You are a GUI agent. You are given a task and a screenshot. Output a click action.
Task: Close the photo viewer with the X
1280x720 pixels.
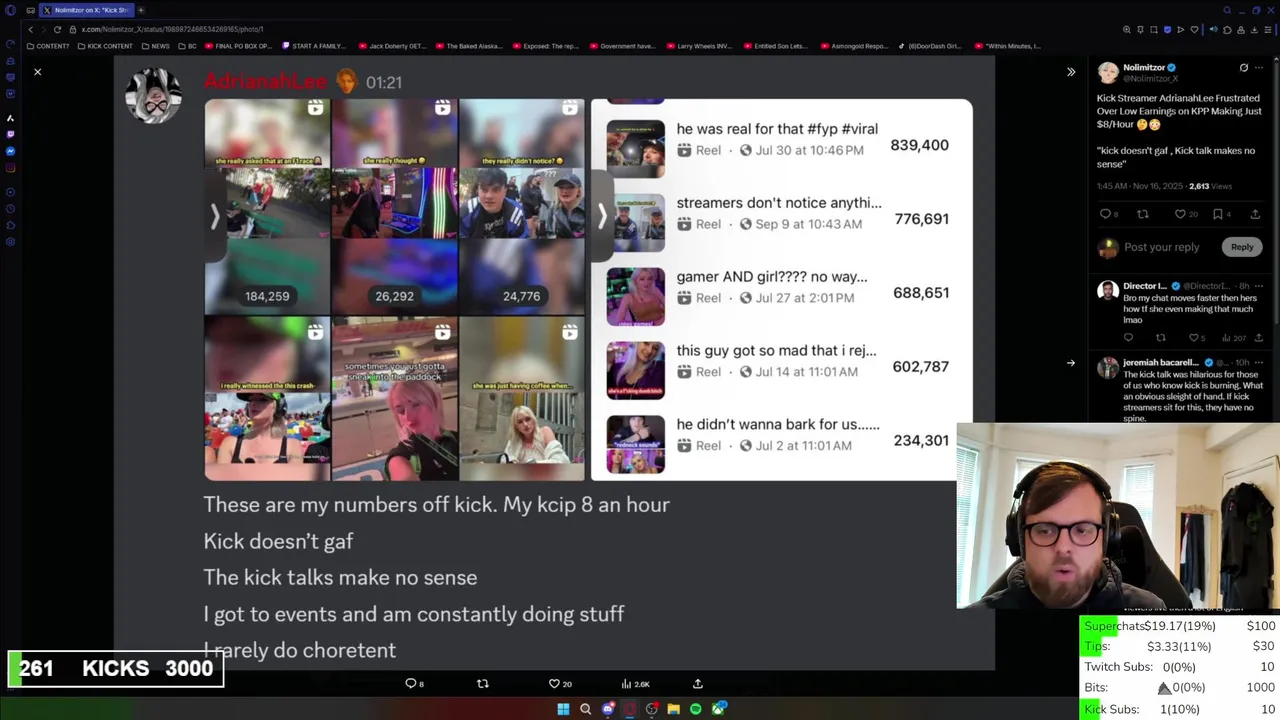pyautogui.click(x=37, y=72)
